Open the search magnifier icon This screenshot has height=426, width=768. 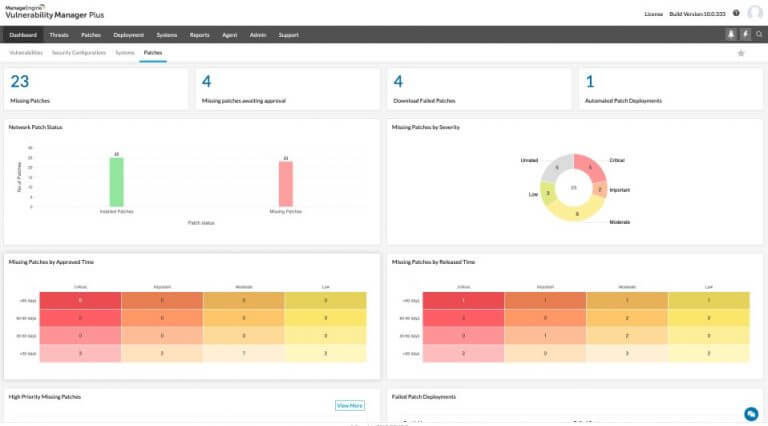click(x=759, y=34)
